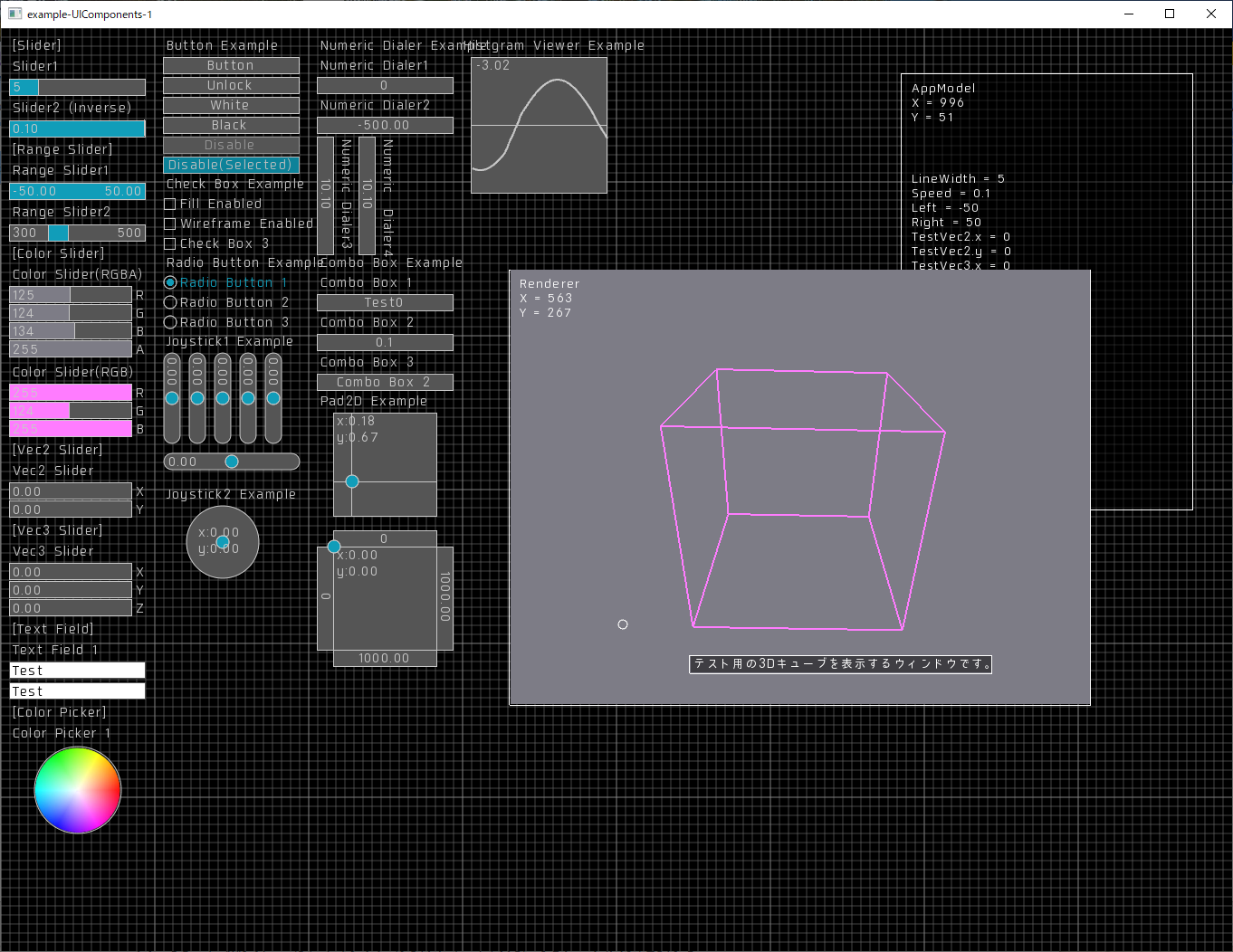Screen dimensions: 1233x952
Task: Click the Disable(Selected) button
Action: click(x=231, y=165)
